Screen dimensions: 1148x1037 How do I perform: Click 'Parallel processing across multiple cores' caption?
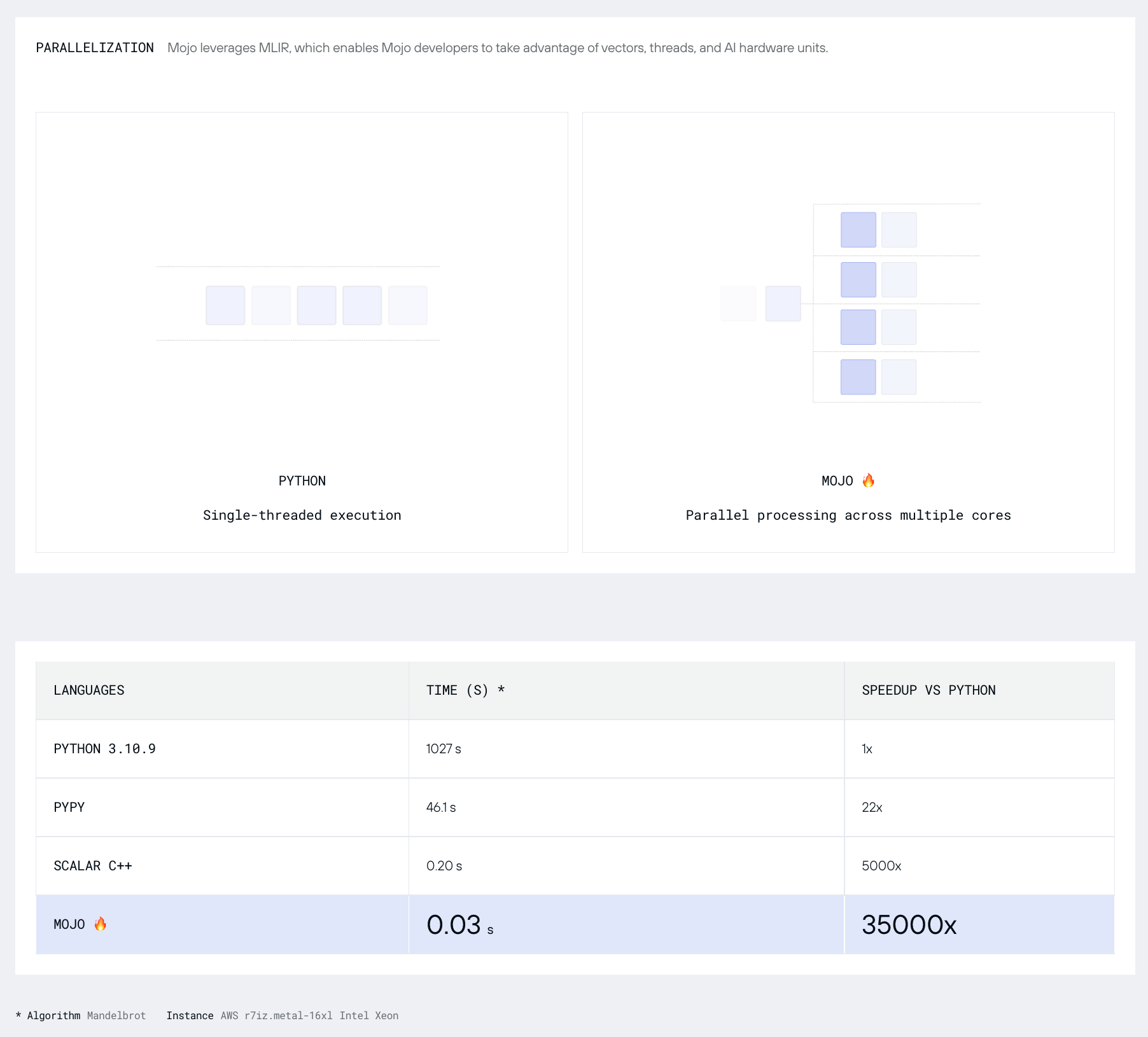click(848, 515)
